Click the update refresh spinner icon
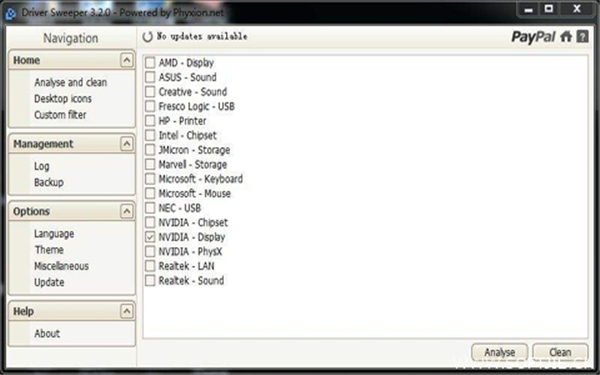Image resolution: width=600 pixels, height=375 pixels. [147, 37]
